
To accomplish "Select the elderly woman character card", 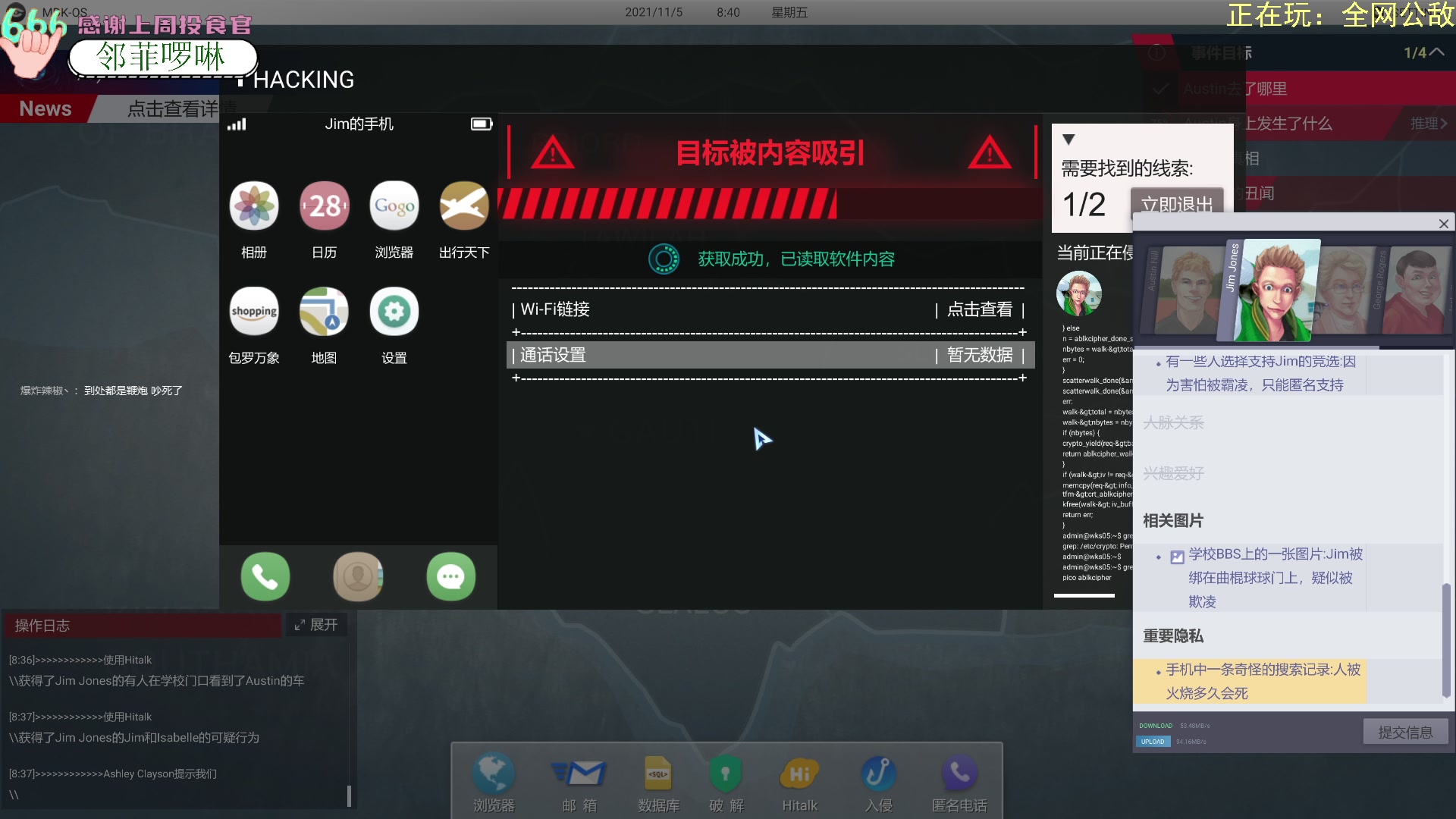I will (1346, 290).
